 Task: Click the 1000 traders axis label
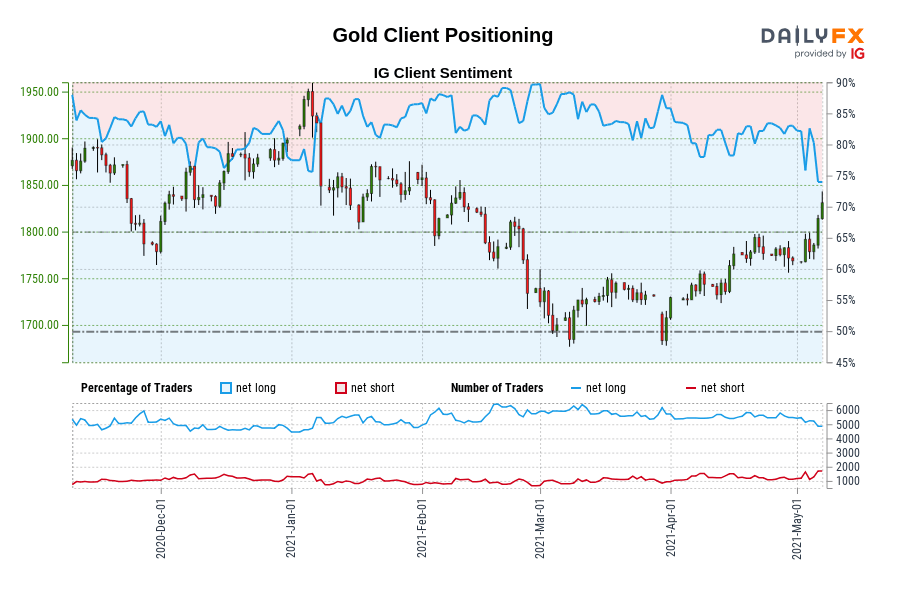848,482
